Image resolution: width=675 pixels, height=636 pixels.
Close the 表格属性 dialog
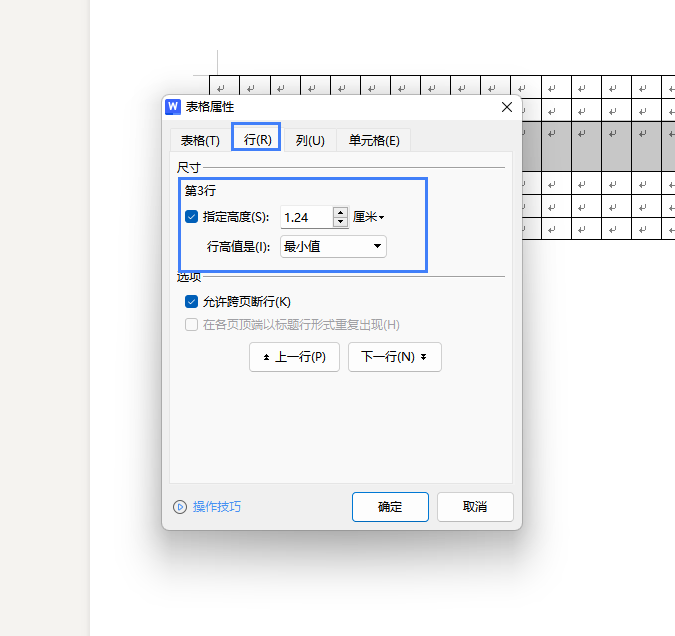(x=507, y=107)
